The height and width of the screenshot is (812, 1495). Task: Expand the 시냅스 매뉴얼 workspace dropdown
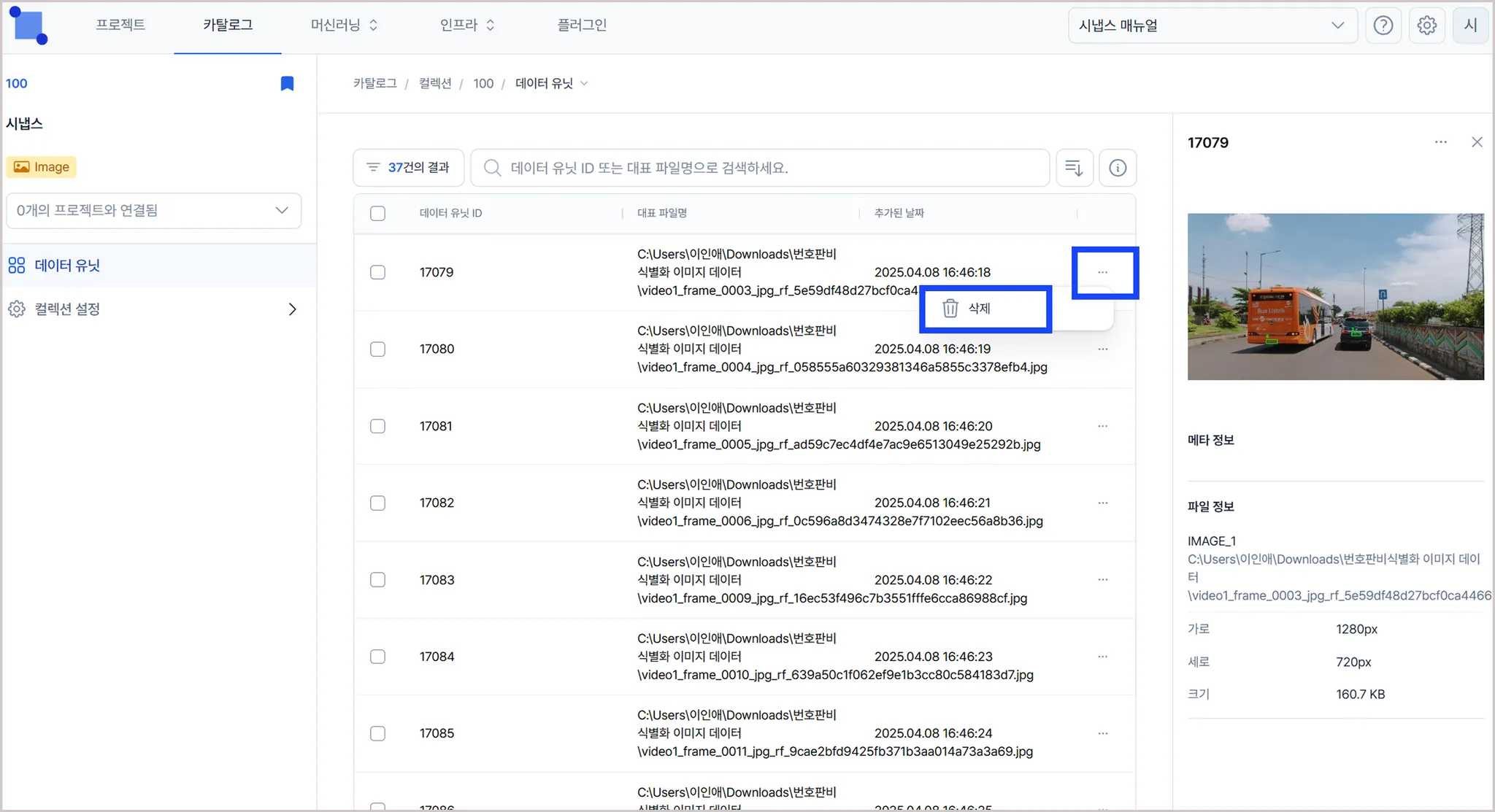[1212, 26]
